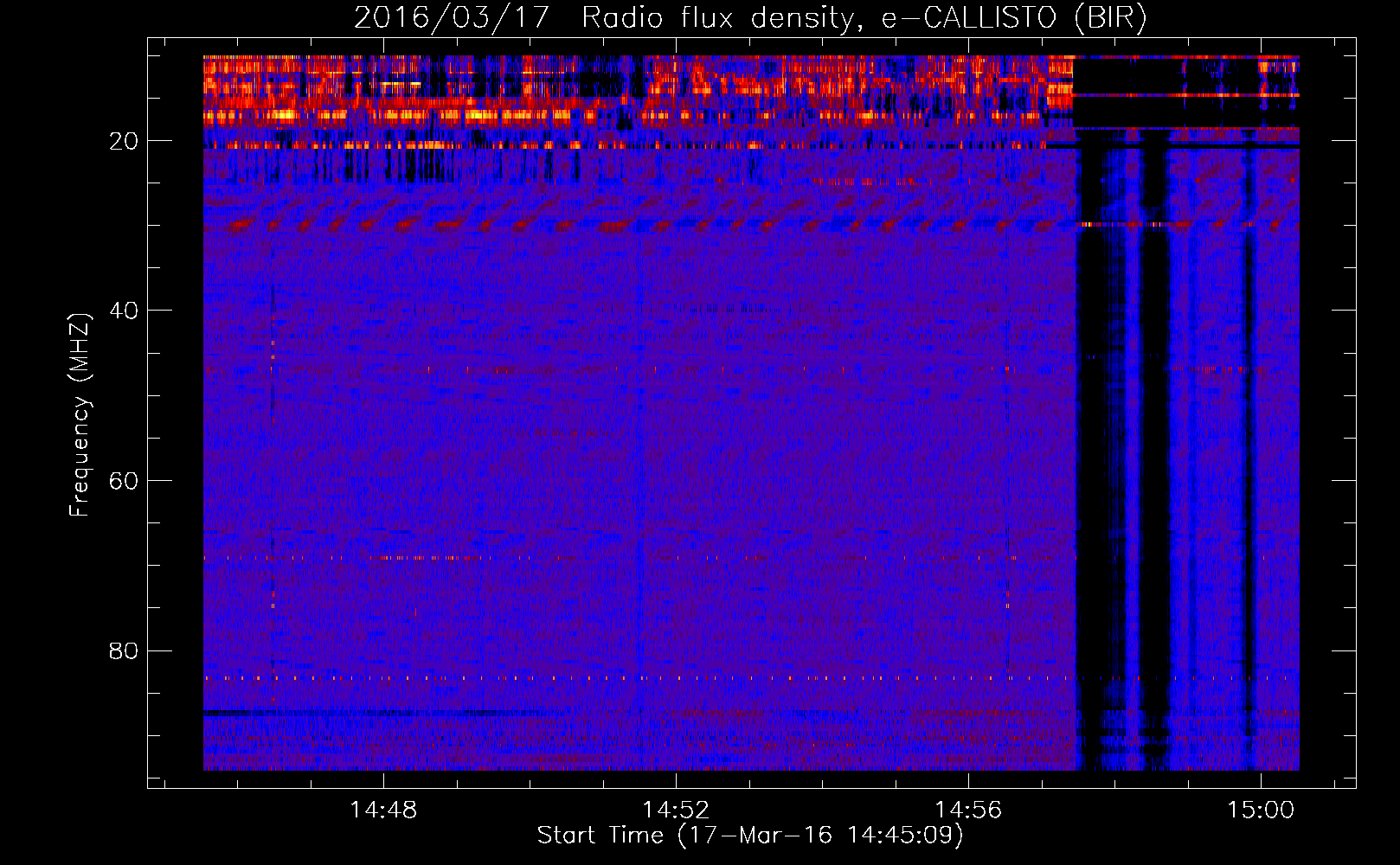Click the plot title '2016/03/17 Radio flux density'
The width and height of the screenshot is (1400, 865).
602,18
